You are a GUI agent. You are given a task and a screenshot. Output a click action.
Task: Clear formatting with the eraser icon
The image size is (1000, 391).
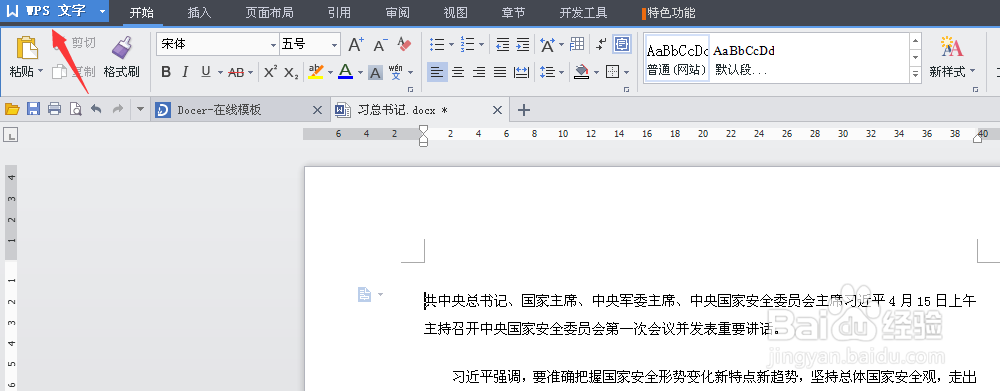point(404,45)
